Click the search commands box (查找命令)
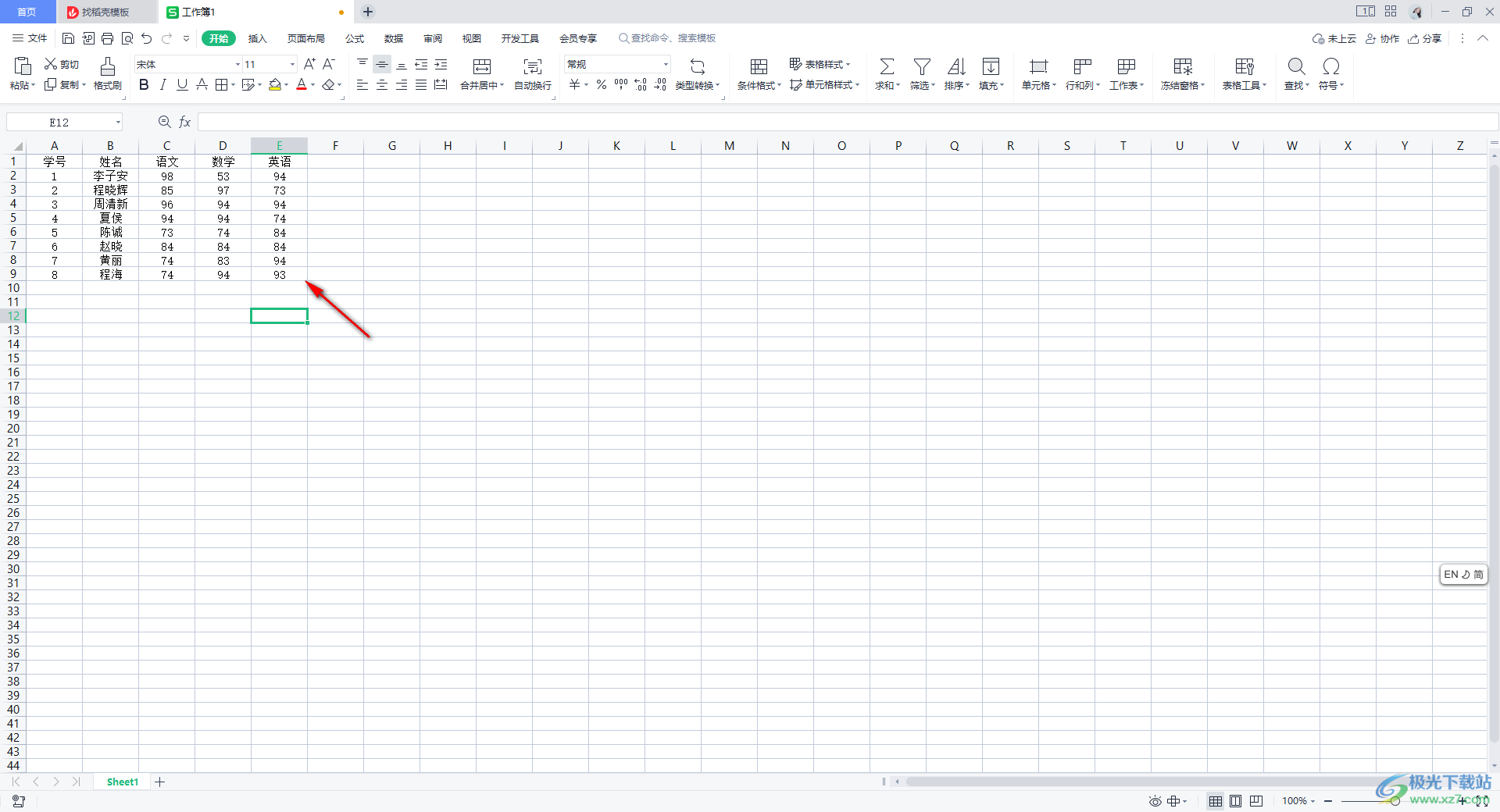The width and height of the screenshot is (1500, 812). pos(667,38)
